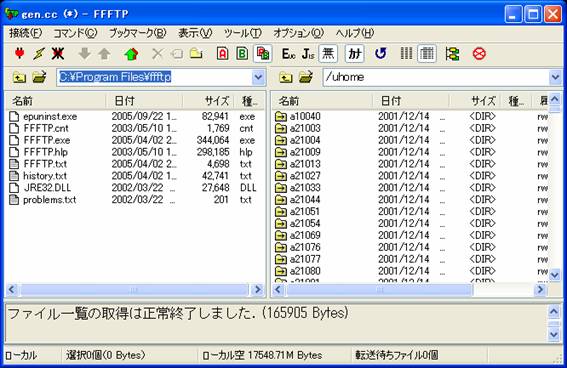
Task: Open the ツール(T) menu
Action: (243, 33)
